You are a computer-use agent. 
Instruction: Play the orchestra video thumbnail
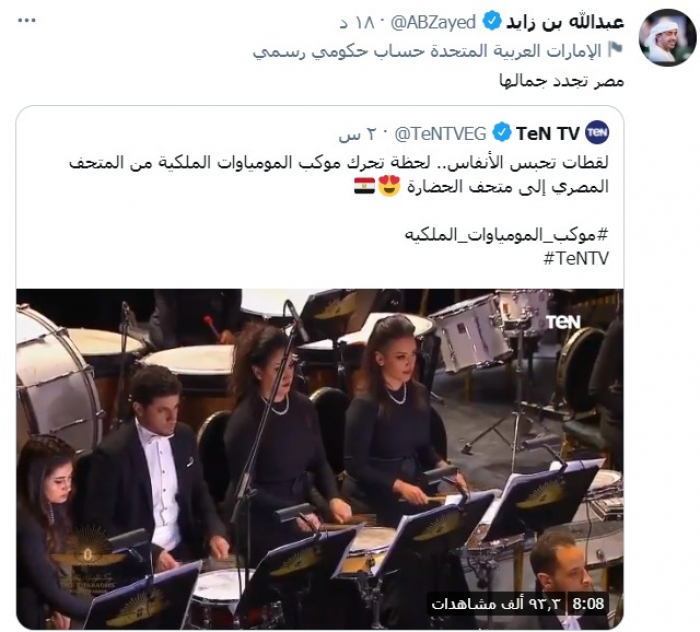click(x=320, y=459)
